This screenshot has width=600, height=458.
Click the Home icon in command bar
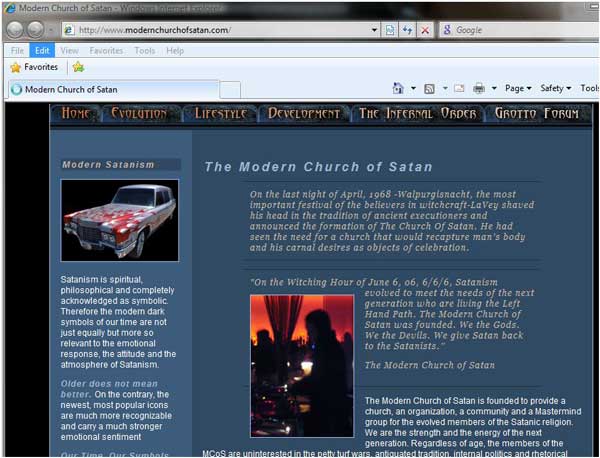point(398,88)
